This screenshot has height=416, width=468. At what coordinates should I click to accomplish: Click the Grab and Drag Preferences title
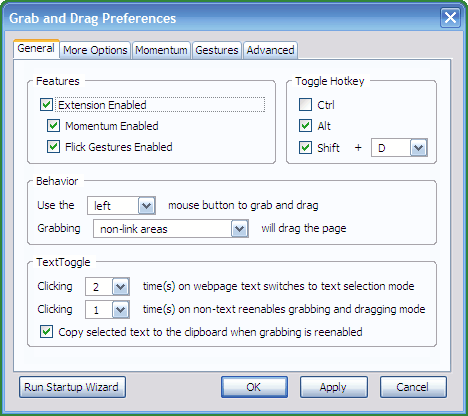92,18
